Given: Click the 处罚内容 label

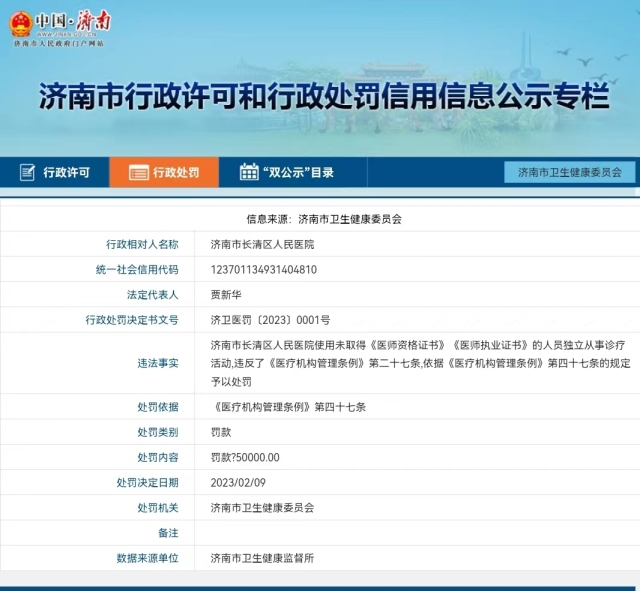Looking at the screenshot, I should pos(158,458).
